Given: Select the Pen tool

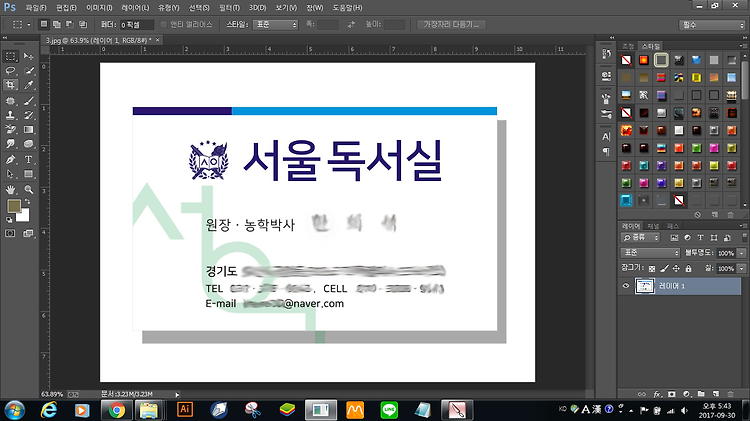Looking at the screenshot, I should pyautogui.click(x=10, y=160).
